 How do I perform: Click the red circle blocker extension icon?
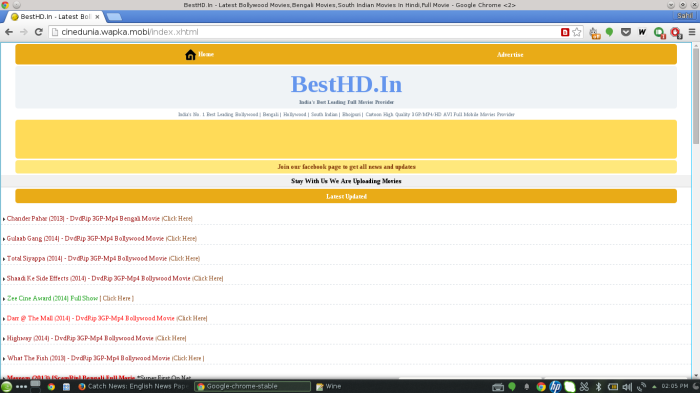(x=676, y=33)
